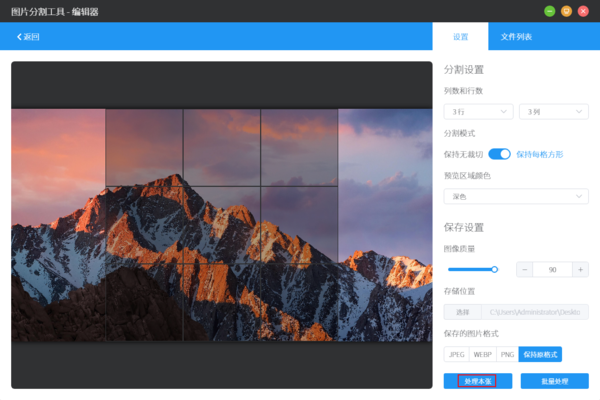
Task: Click the quality value field showing 90
Action: (553, 269)
